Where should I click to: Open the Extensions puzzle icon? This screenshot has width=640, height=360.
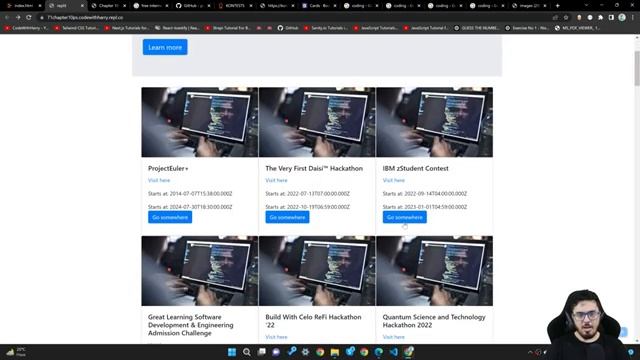click(600, 18)
